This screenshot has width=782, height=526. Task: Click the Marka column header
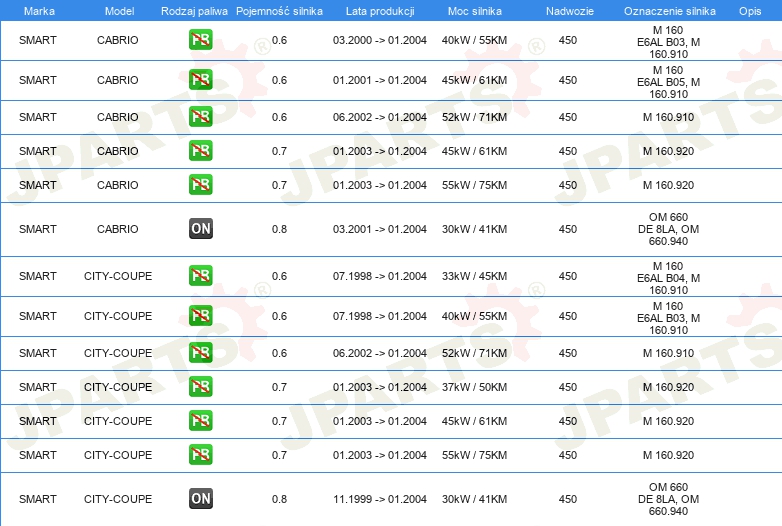(x=38, y=10)
